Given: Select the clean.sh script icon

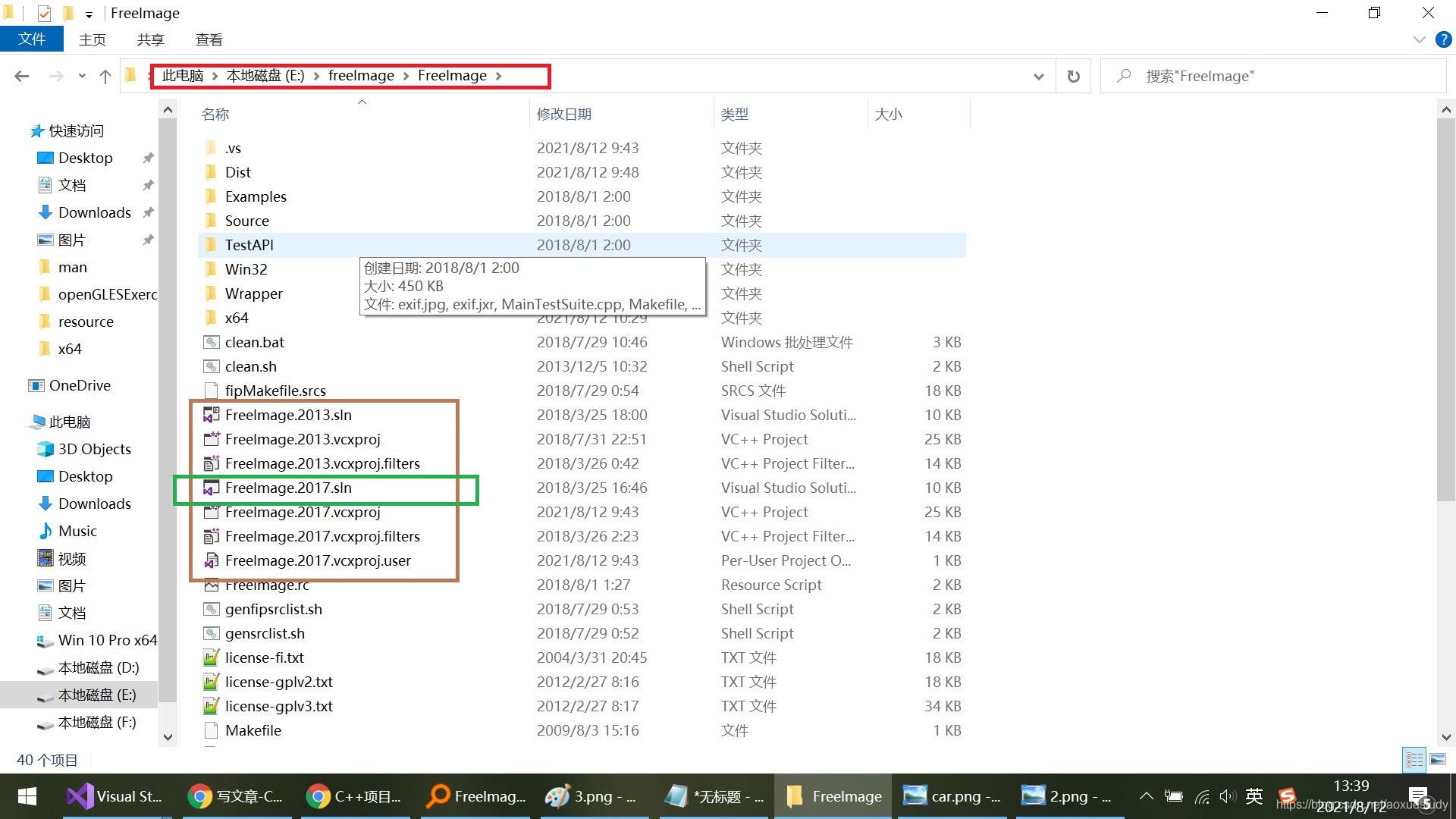Looking at the screenshot, I should click(x=211, y=366).
